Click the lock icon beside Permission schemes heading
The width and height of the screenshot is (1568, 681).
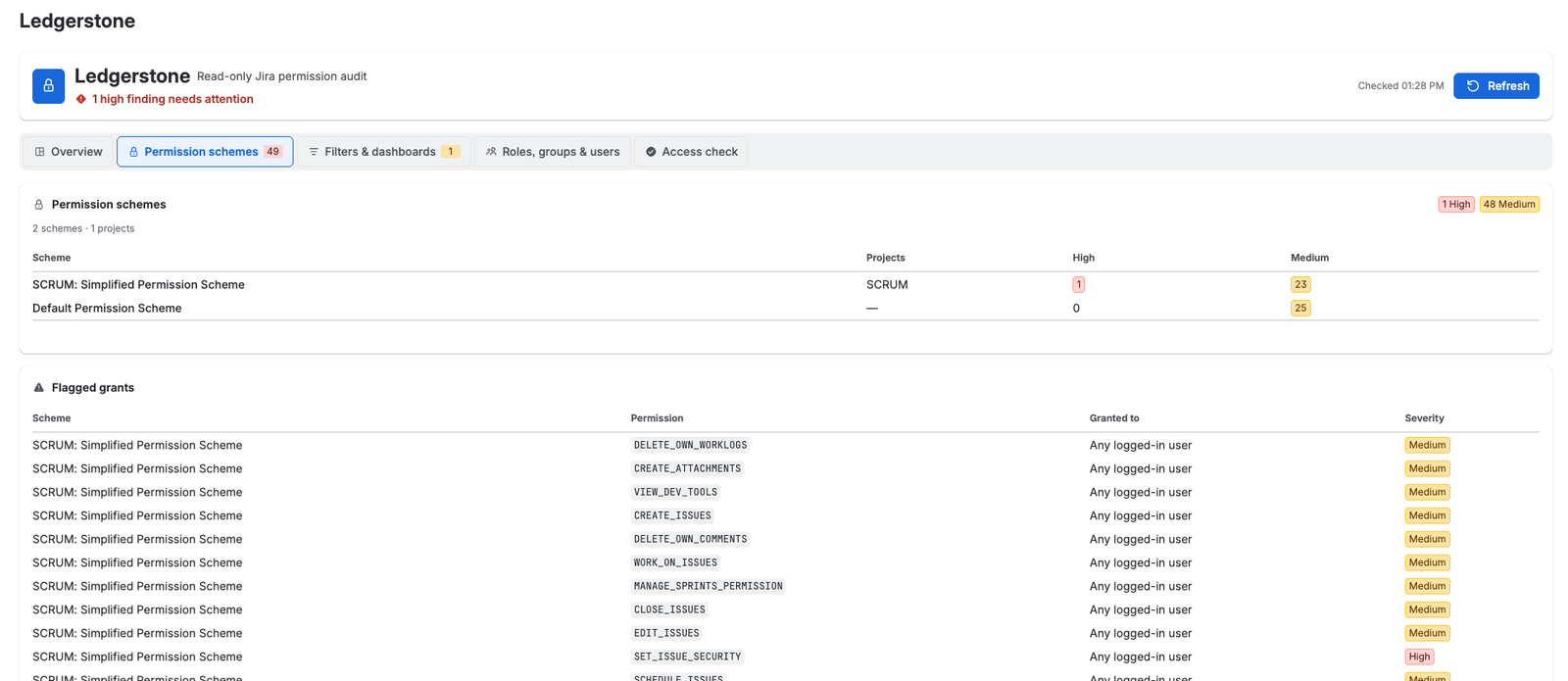39,205
